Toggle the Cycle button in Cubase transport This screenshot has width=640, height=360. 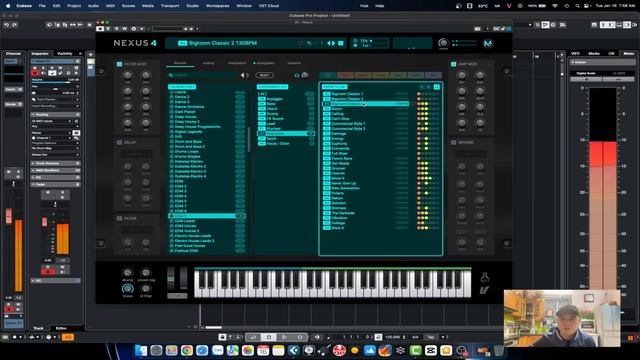(253, 337)
